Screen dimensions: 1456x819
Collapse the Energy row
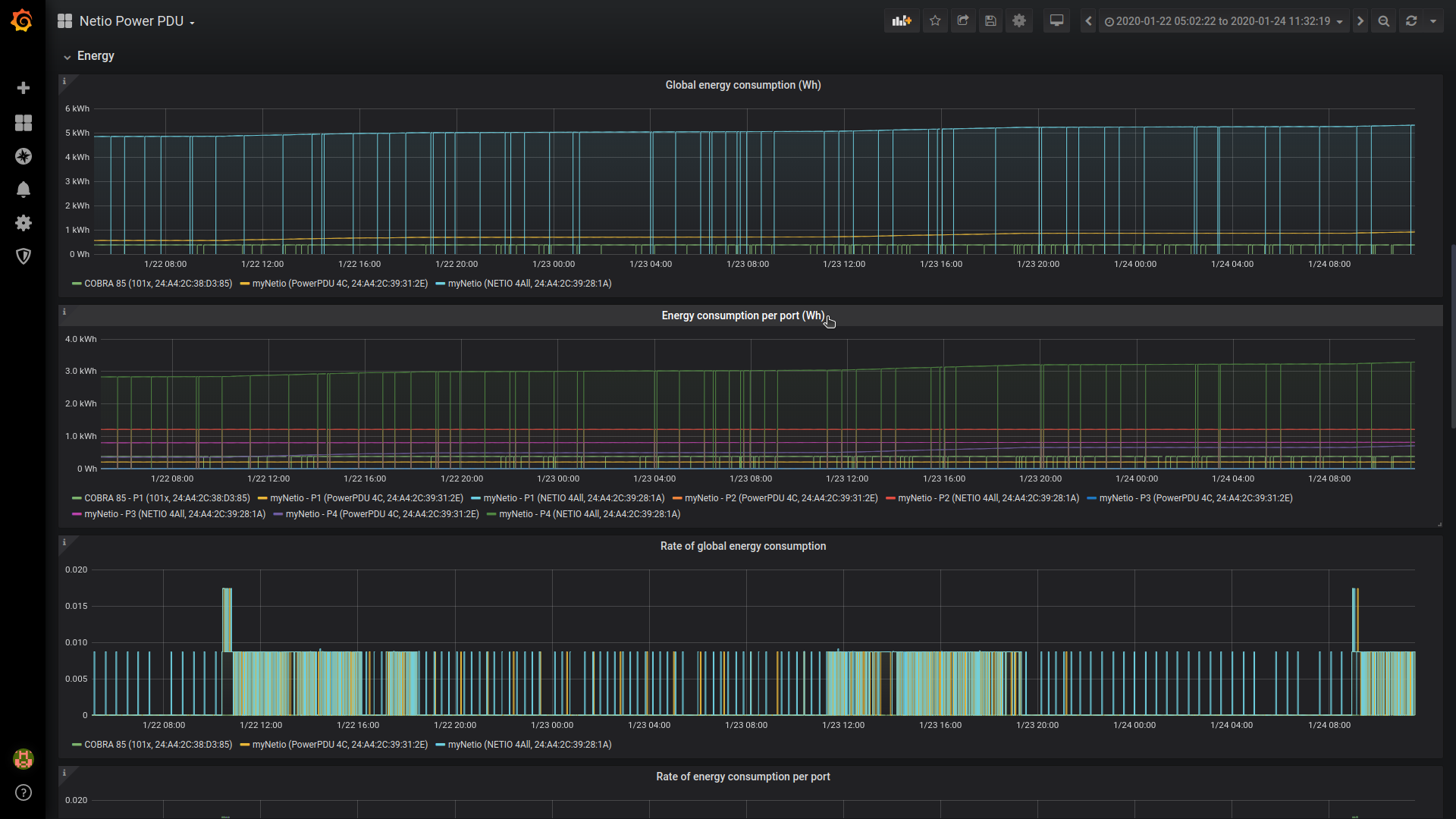[95, 56]
